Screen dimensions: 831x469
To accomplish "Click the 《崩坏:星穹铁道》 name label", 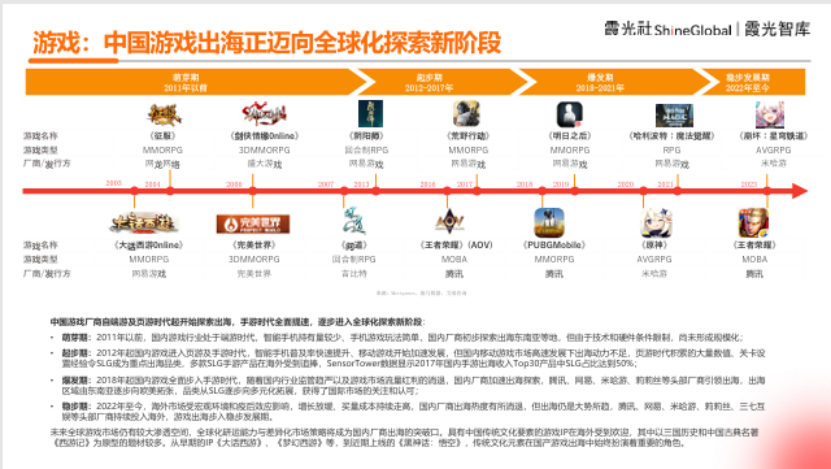I will [773, 136].
